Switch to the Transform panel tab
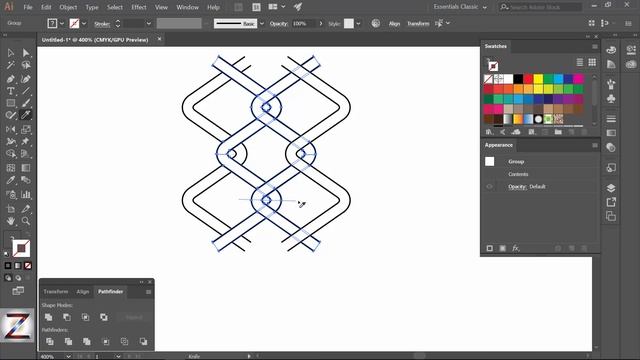This screenshot has width=640, height=360. click(56, 291)
